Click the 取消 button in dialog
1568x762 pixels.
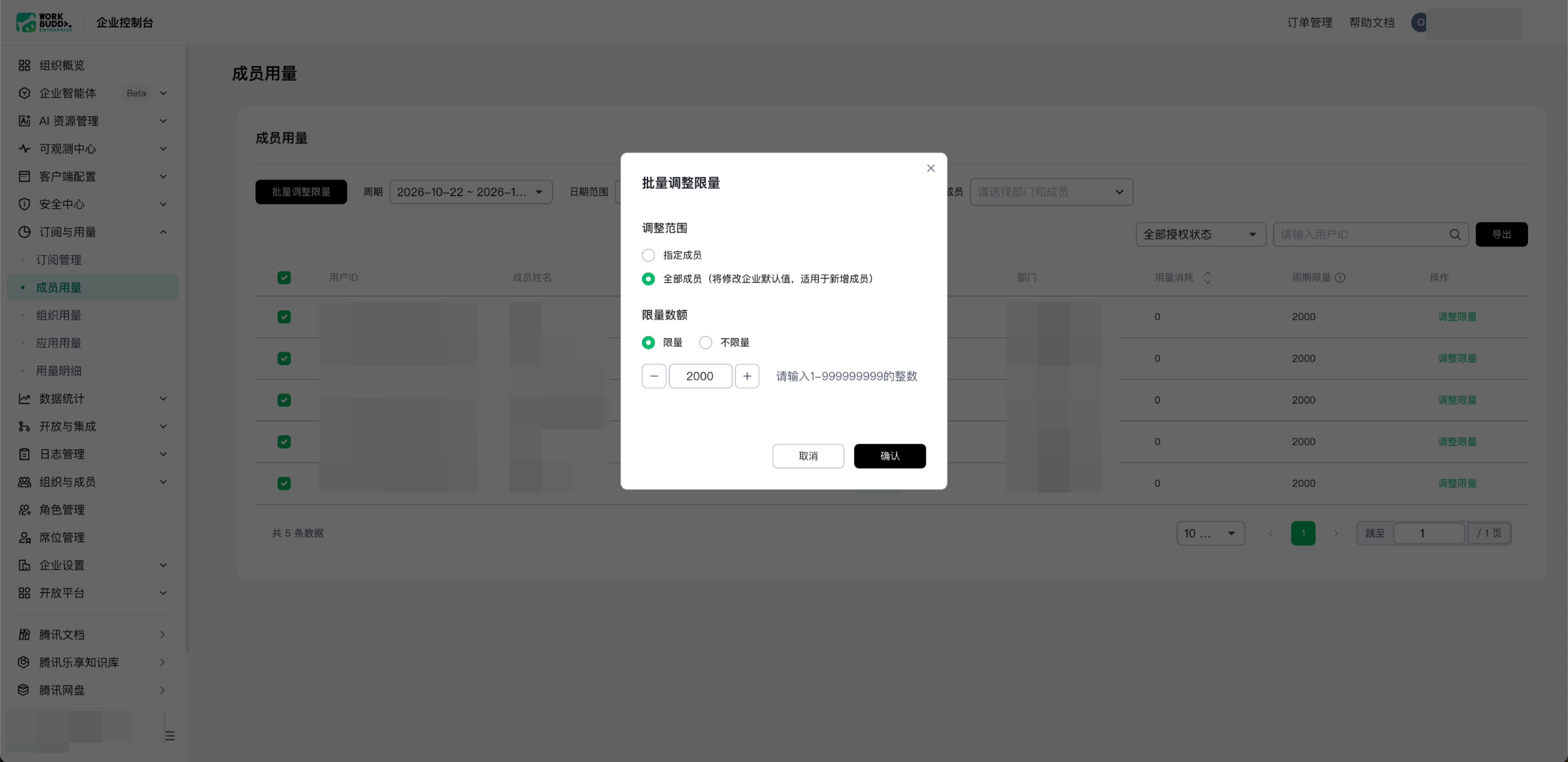[x=808, y=456]
